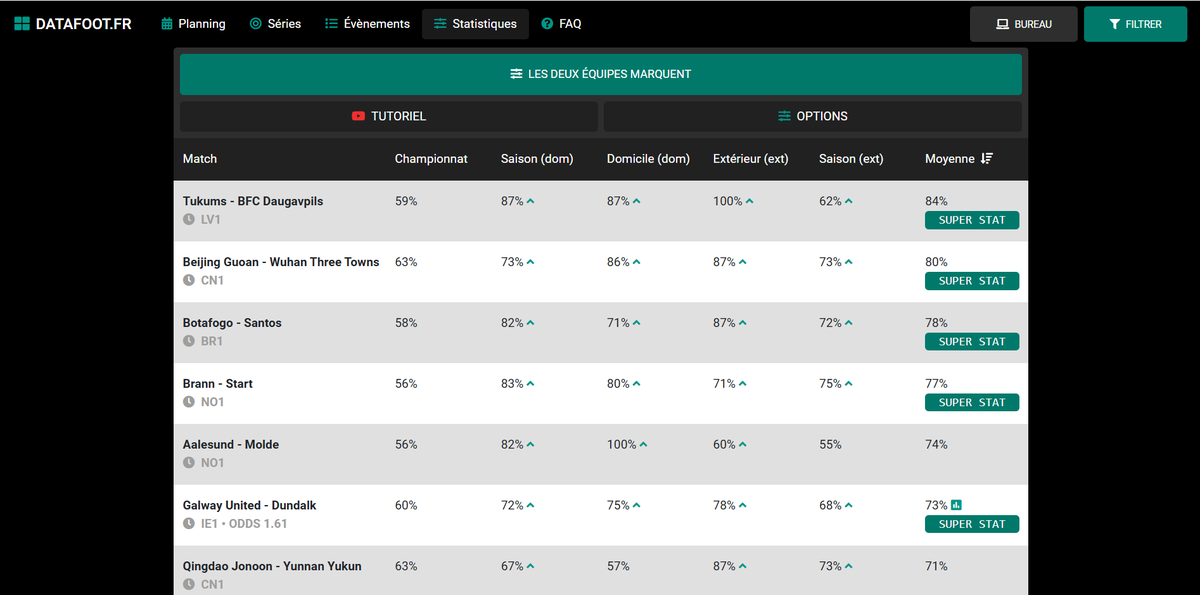Image resolution: width=1200 pixels, height=595 pixels.
Task: Open the Tukums - BFC Daugavpils match
Action: (253, 201)
